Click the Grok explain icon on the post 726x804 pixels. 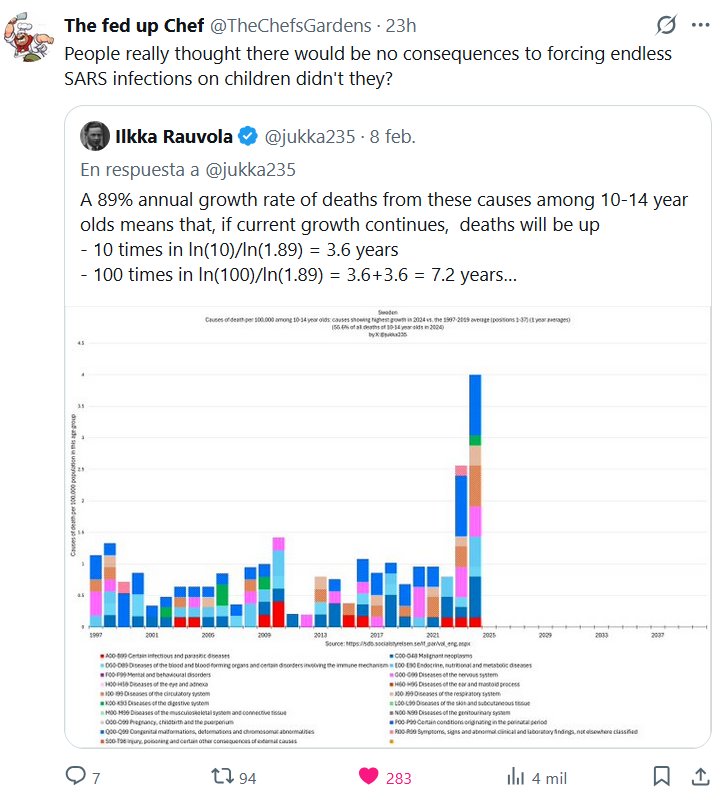tap(665, 25)
